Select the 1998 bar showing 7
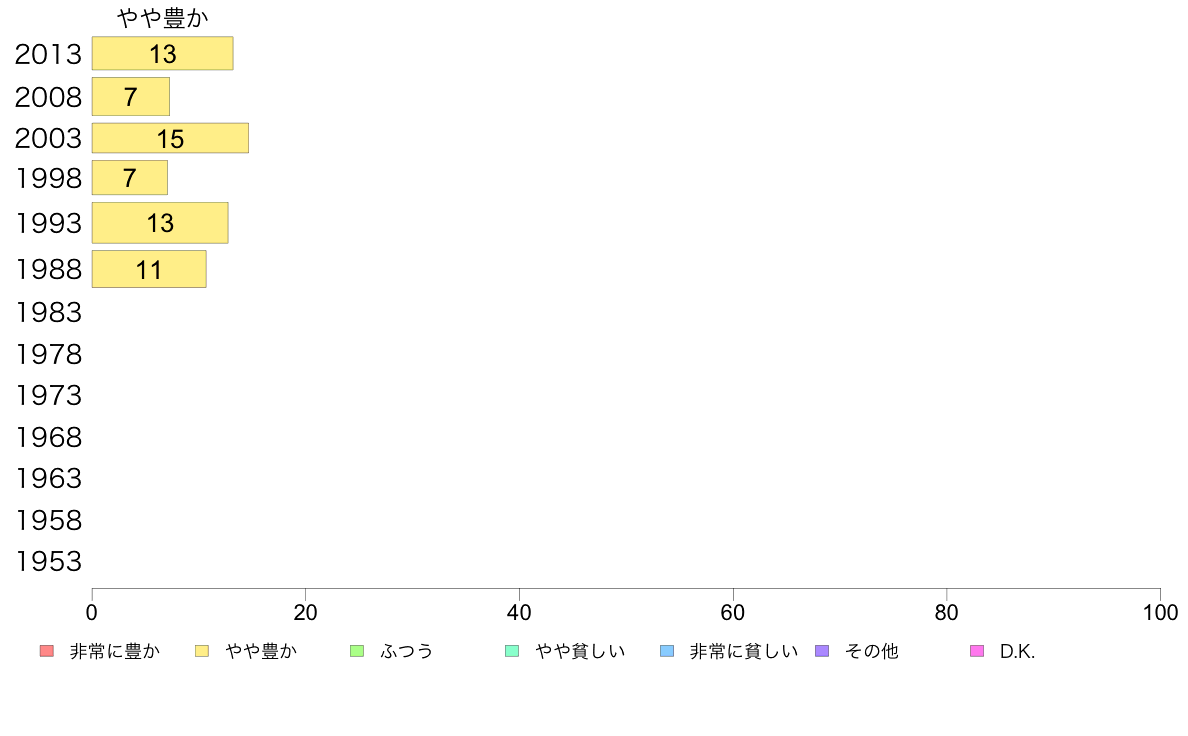Viewport: 1188px width, 736px height. pyautogui.click(x=130, y=177)
